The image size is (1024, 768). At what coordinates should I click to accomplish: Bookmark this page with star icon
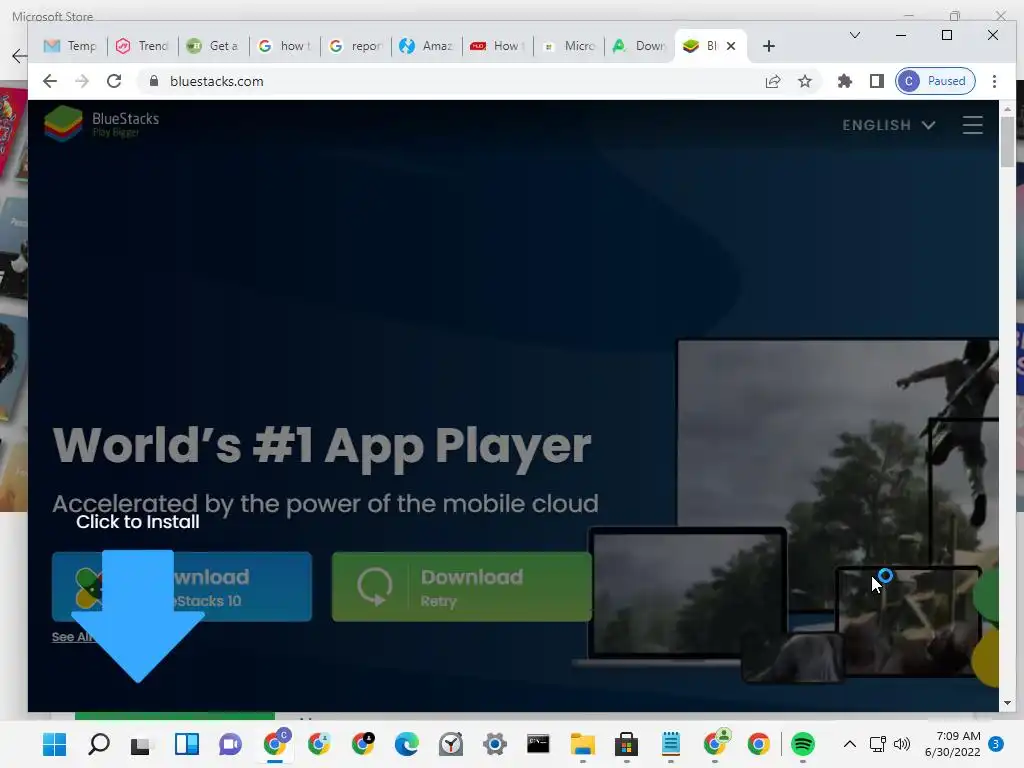click(x=805, y=81)
